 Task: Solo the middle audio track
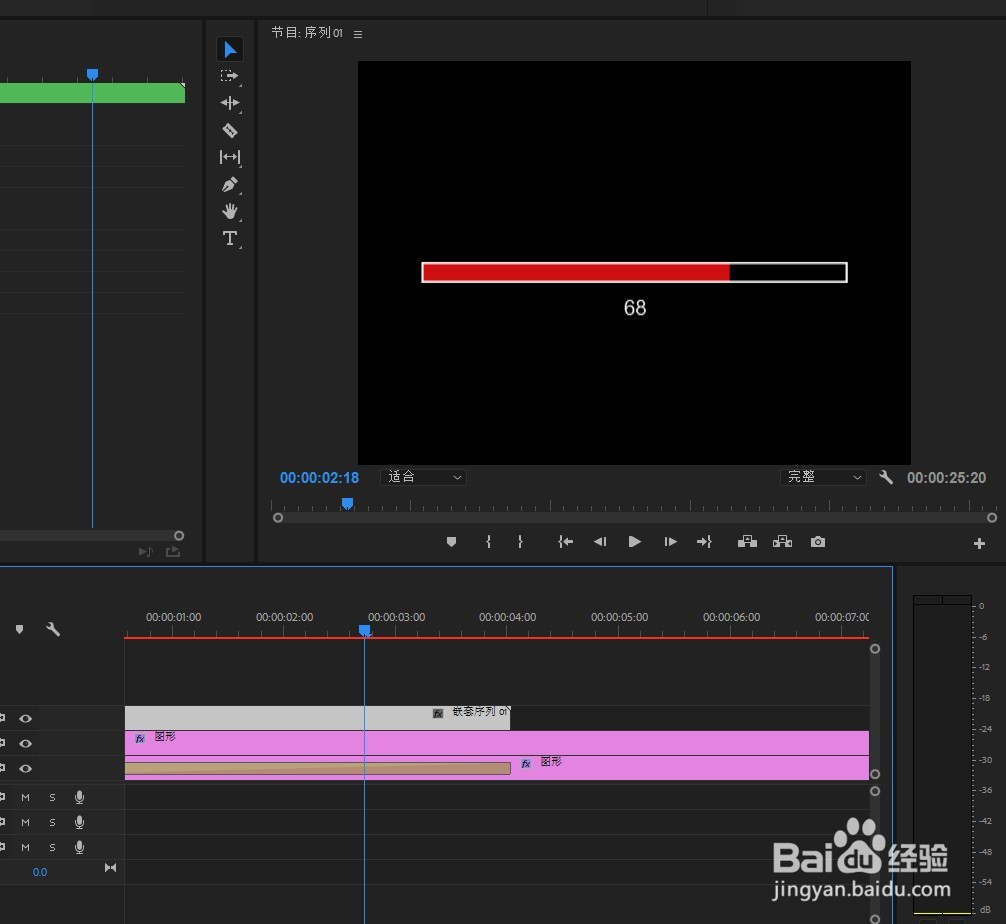pyautogui.click(x=53, y=823)
